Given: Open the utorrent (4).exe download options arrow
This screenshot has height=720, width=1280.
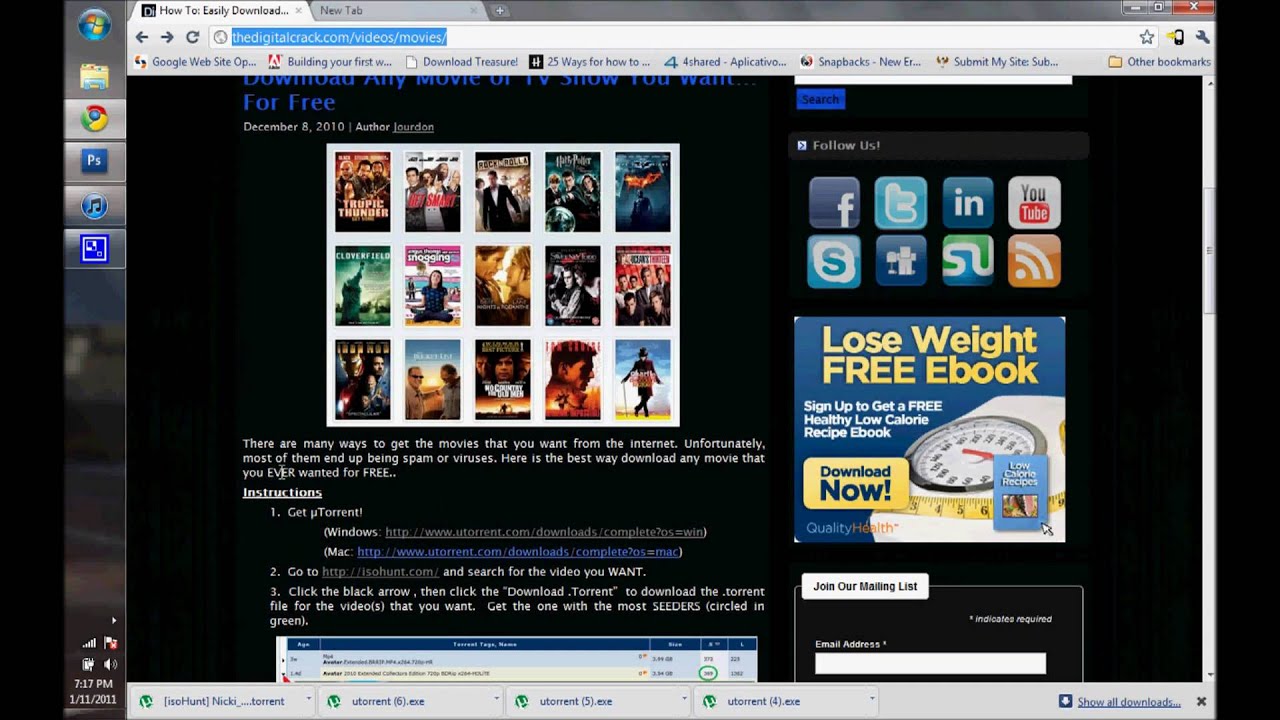Looking at the screenshot, I should tap(872, 701).
